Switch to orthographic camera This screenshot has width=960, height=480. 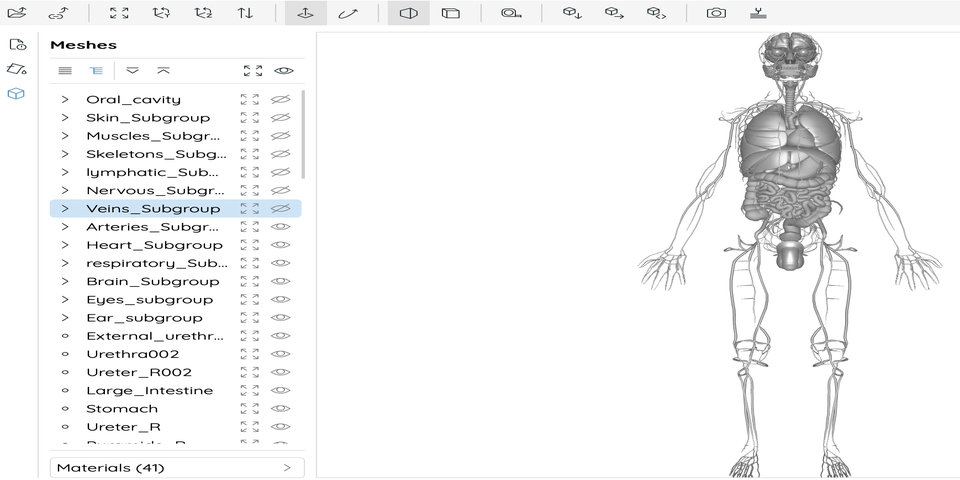[x=451, y=13]
